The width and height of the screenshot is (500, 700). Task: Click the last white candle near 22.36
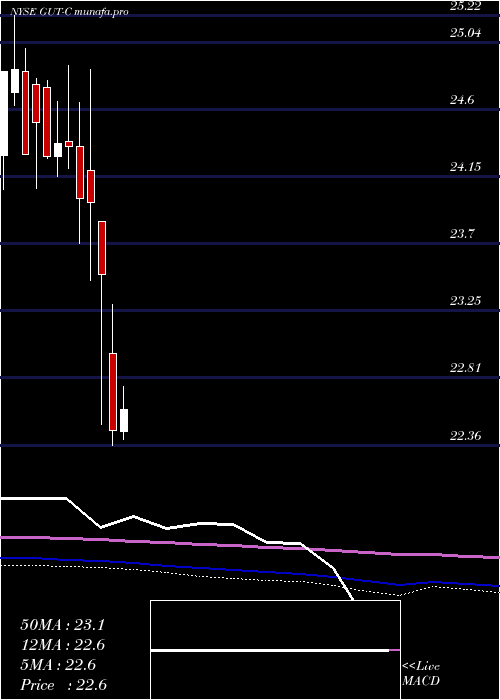(x=124, y=420)
